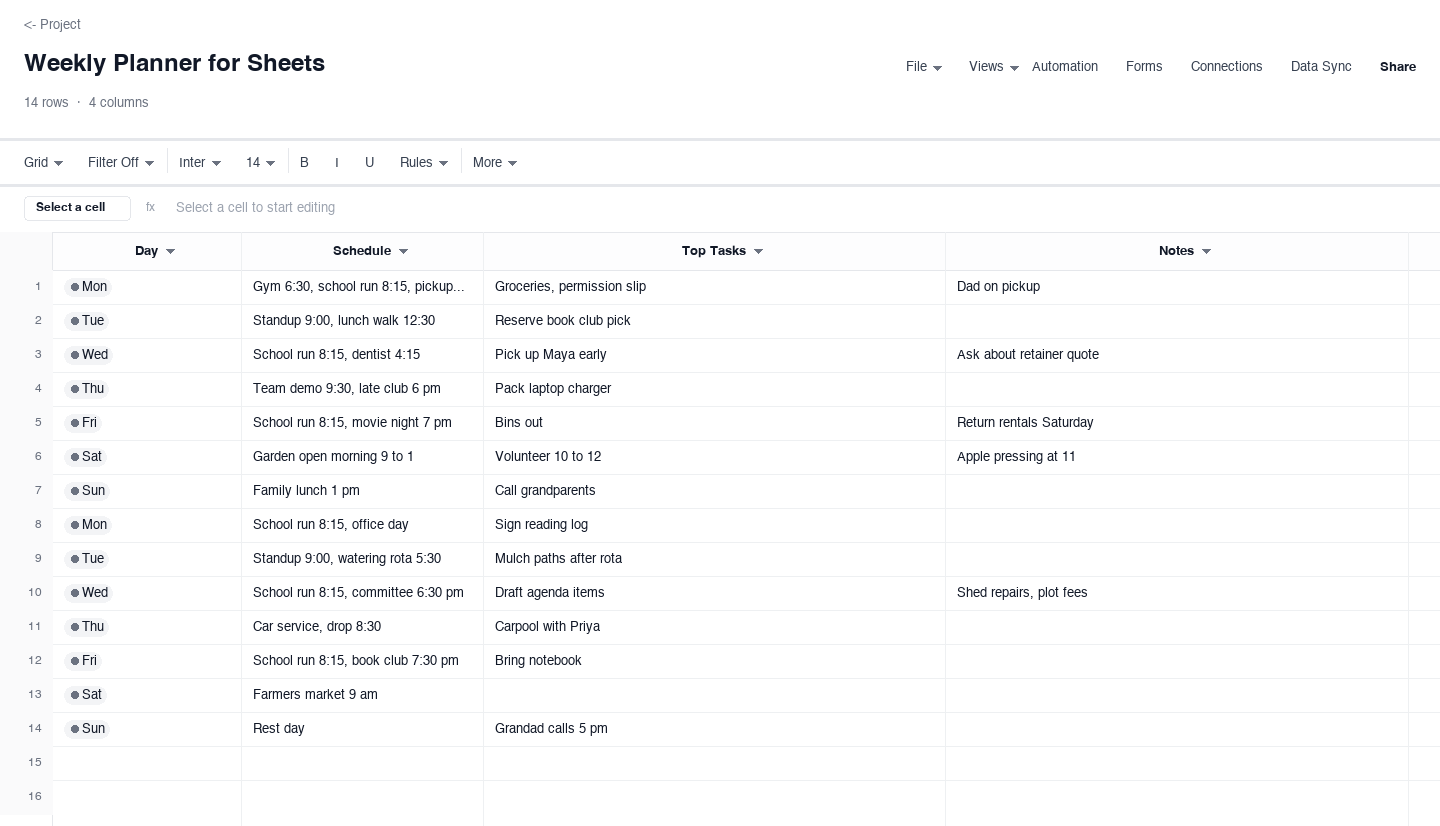Select cell 'Ask about retainer quote'
The width and height of the screenshot is (1440, 826).
pos(1177,355)
